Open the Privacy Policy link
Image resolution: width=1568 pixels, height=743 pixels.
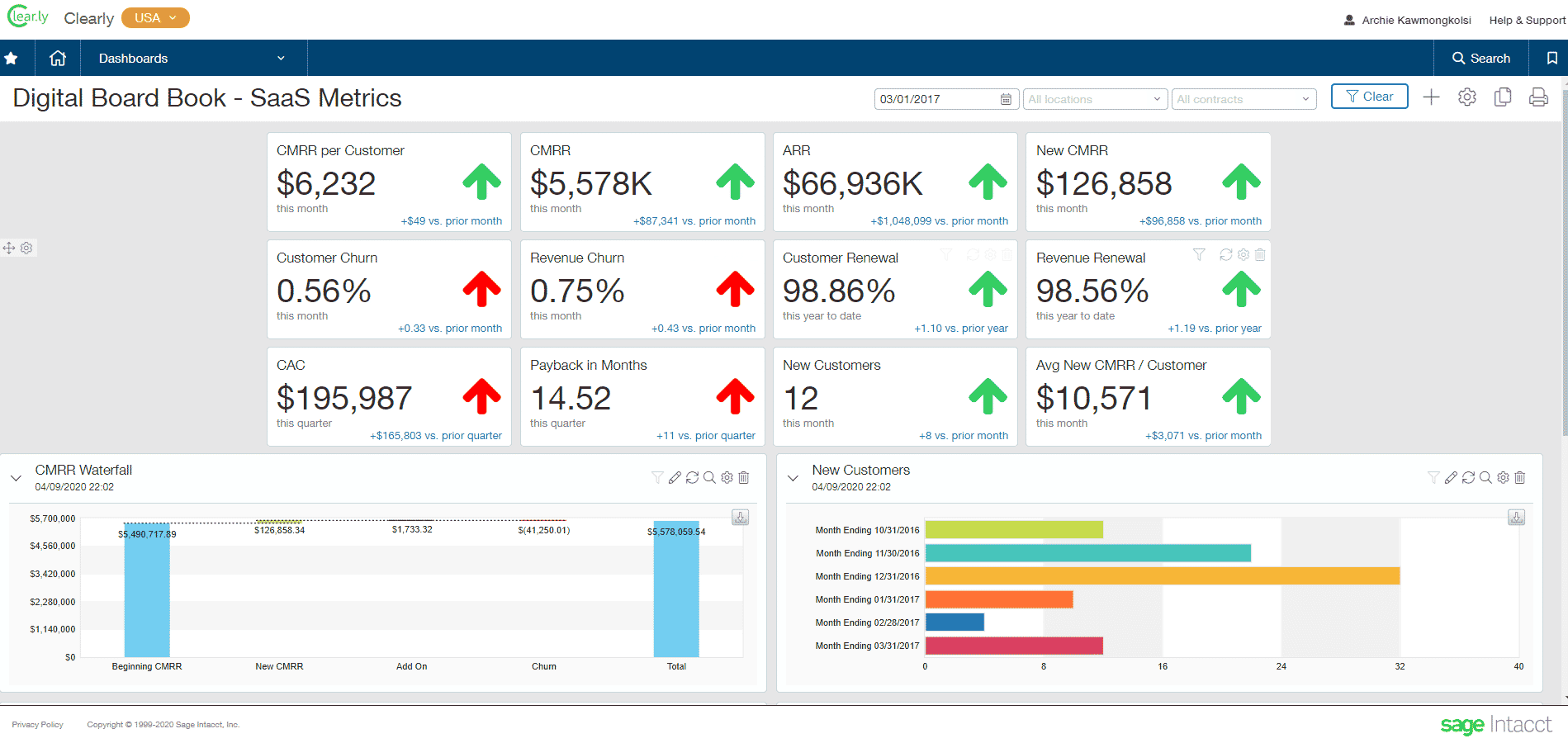point(37,724)
